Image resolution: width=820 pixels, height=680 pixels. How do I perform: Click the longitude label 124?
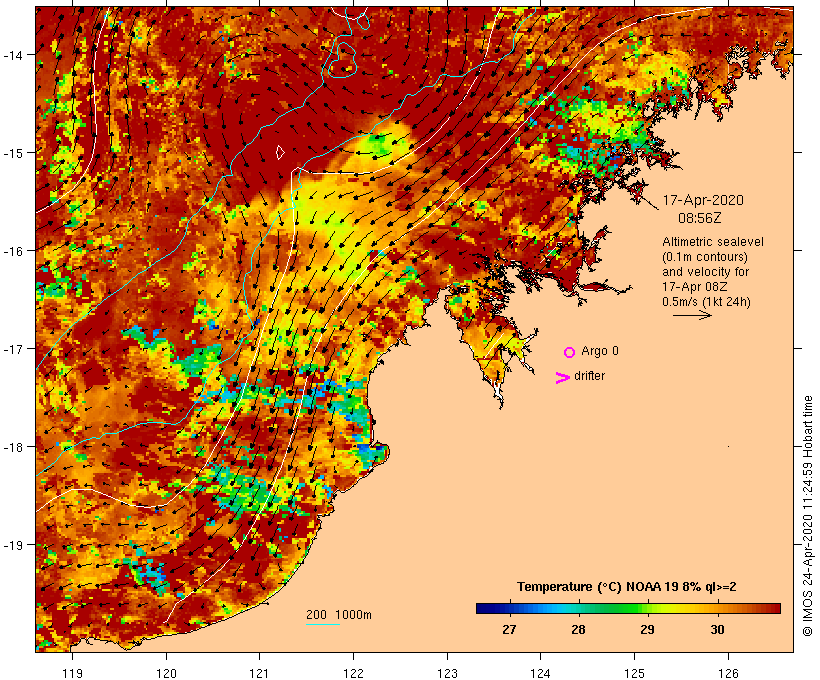pos(540,673)
